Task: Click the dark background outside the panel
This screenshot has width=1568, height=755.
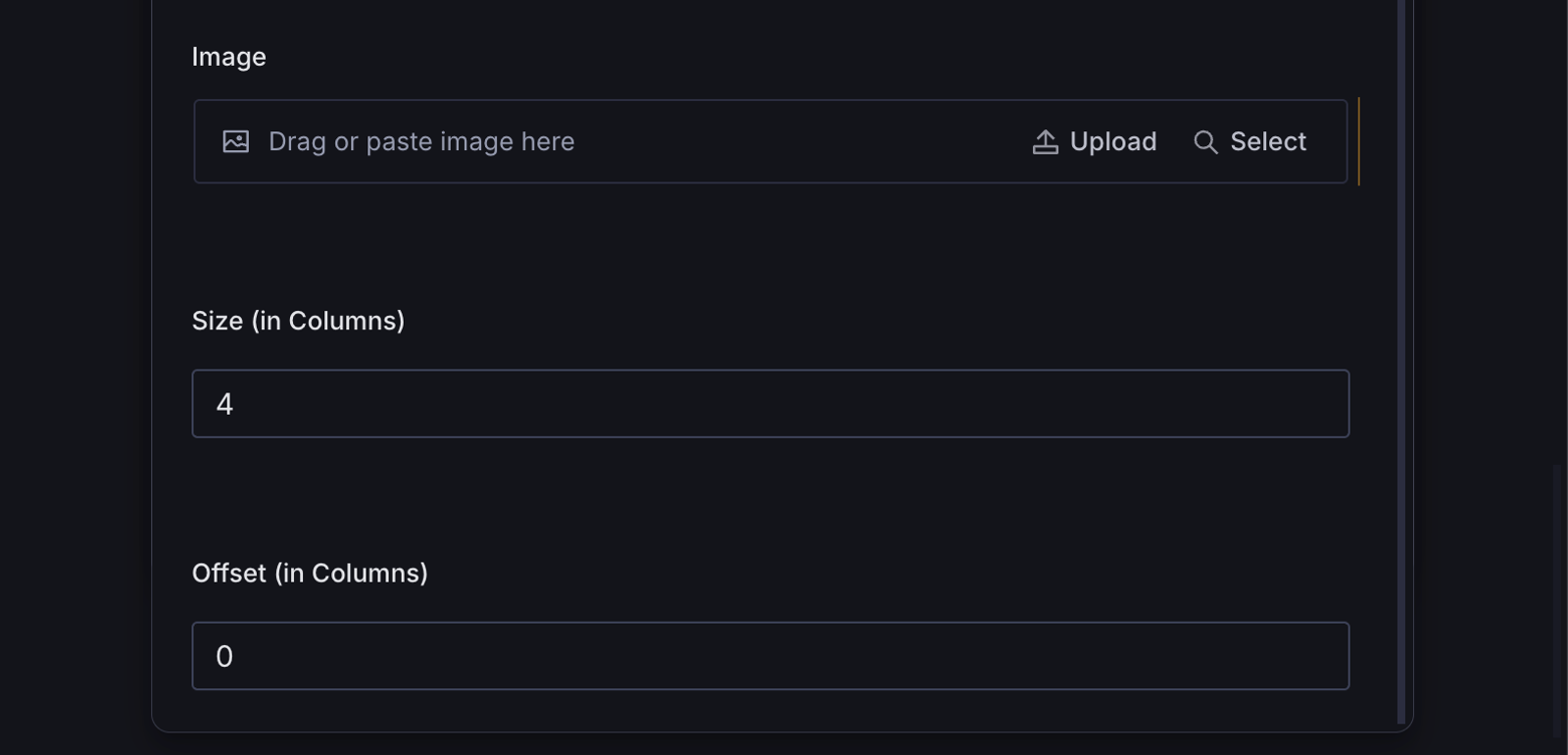Action: click(x=73, y=377)
